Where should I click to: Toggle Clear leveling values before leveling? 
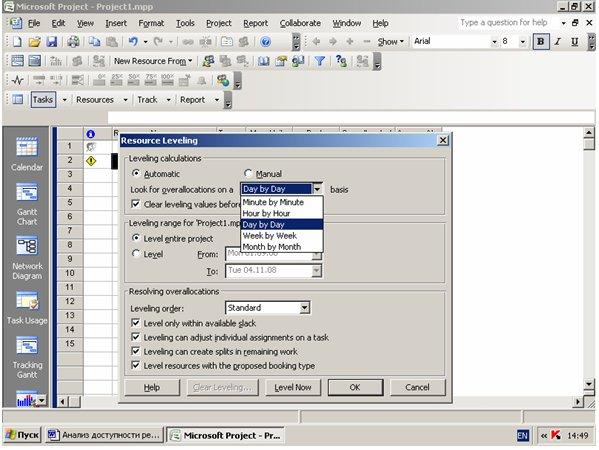[135, 204]
